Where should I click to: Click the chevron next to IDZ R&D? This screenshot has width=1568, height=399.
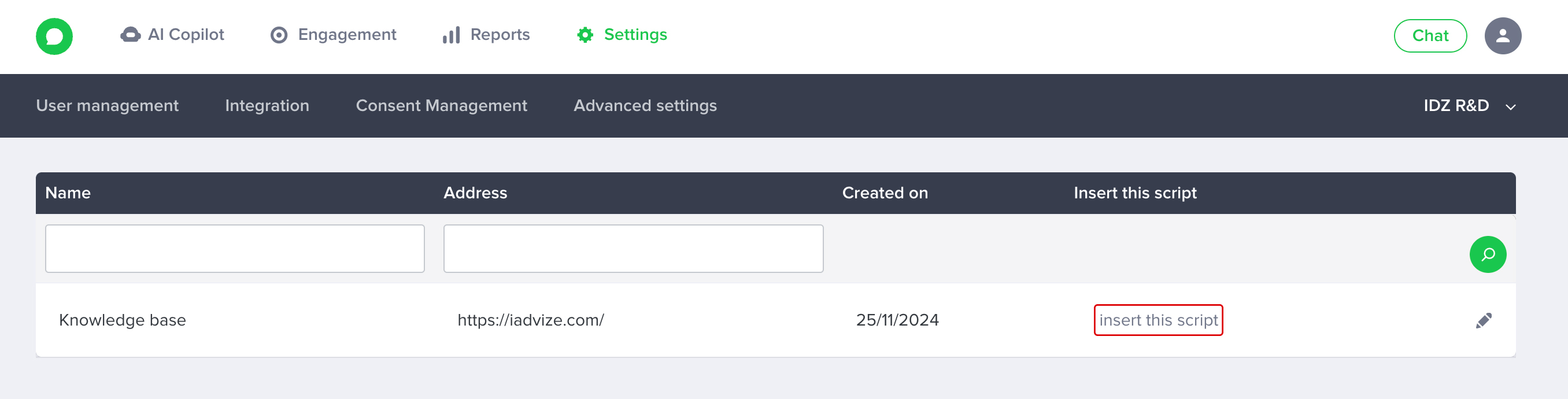tap(1510, 107)
